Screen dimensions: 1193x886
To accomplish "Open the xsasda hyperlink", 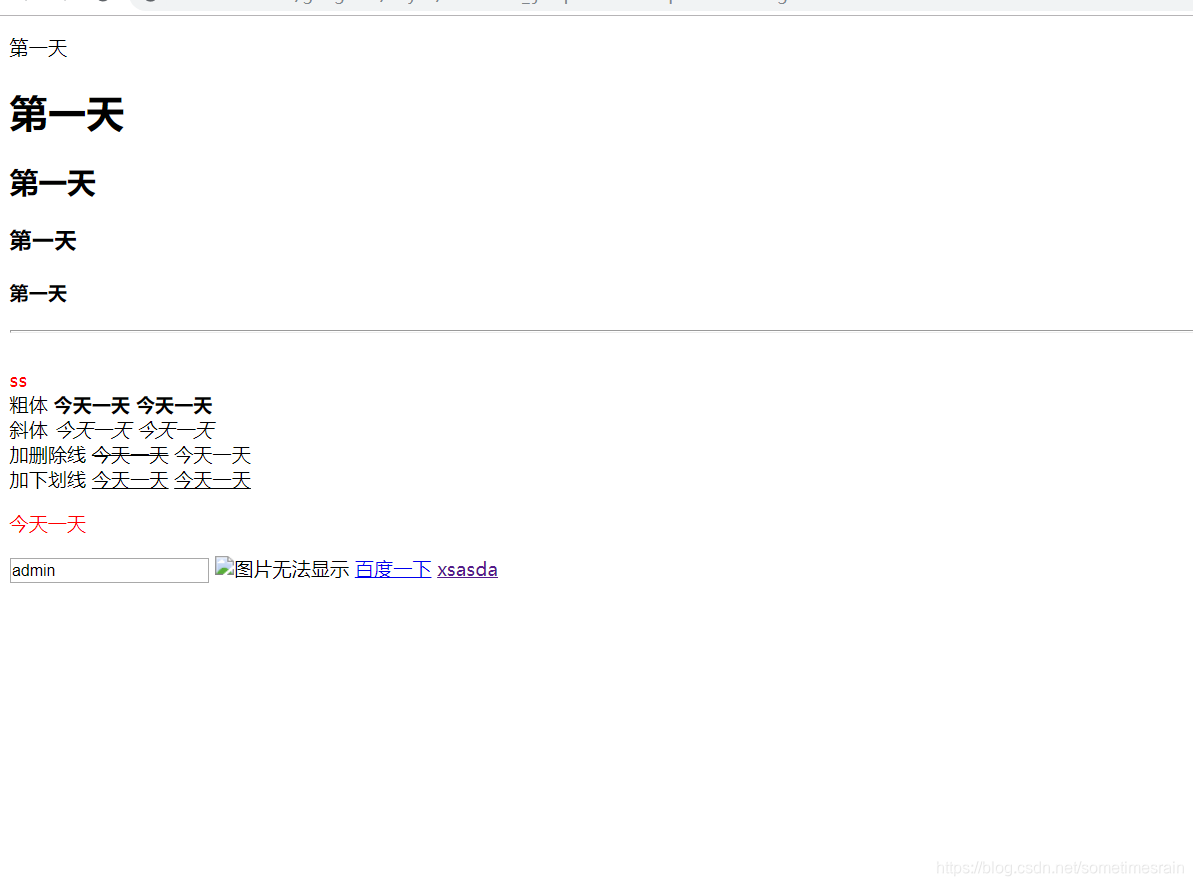I will pyautogui.click(x=467, y=569).
